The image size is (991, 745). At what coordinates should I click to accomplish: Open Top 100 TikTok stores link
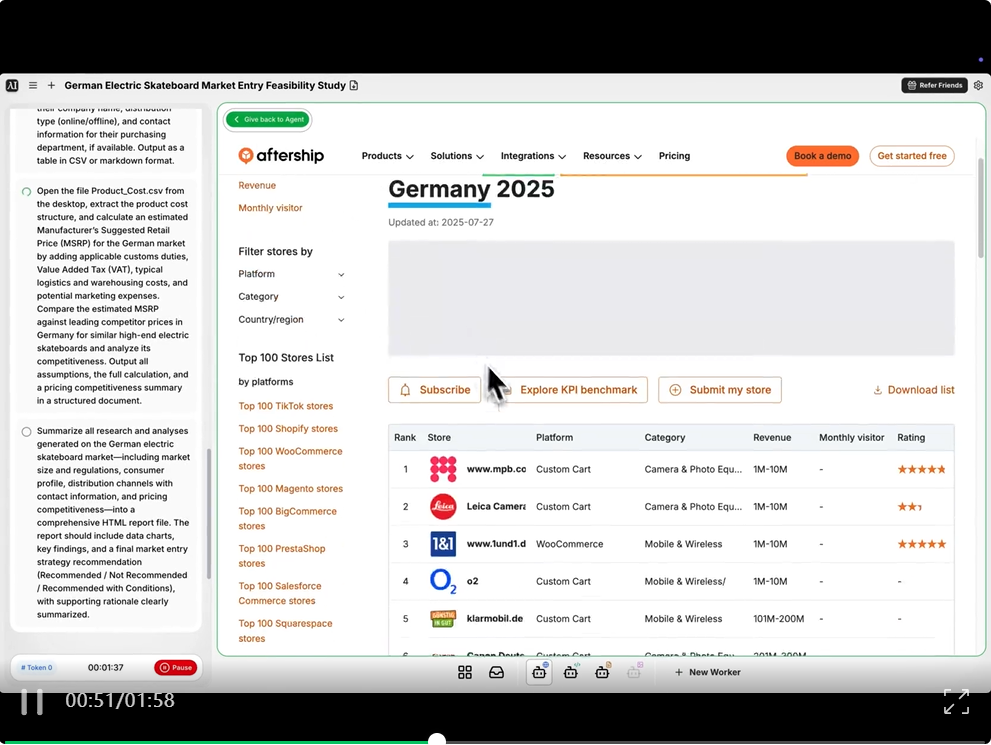285,406
